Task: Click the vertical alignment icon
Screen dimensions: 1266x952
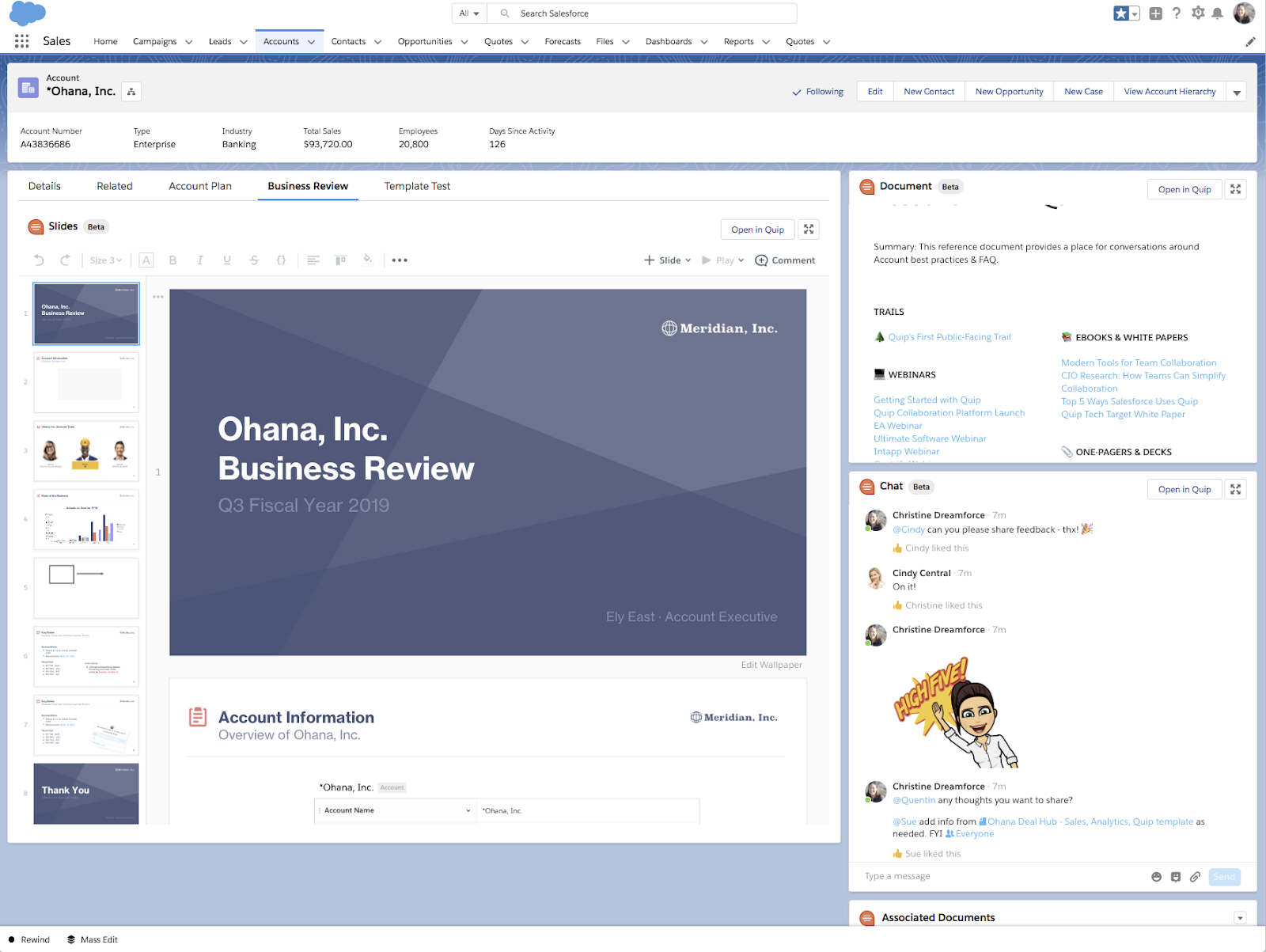Action: pyautogui.click(x=340, y=260)
